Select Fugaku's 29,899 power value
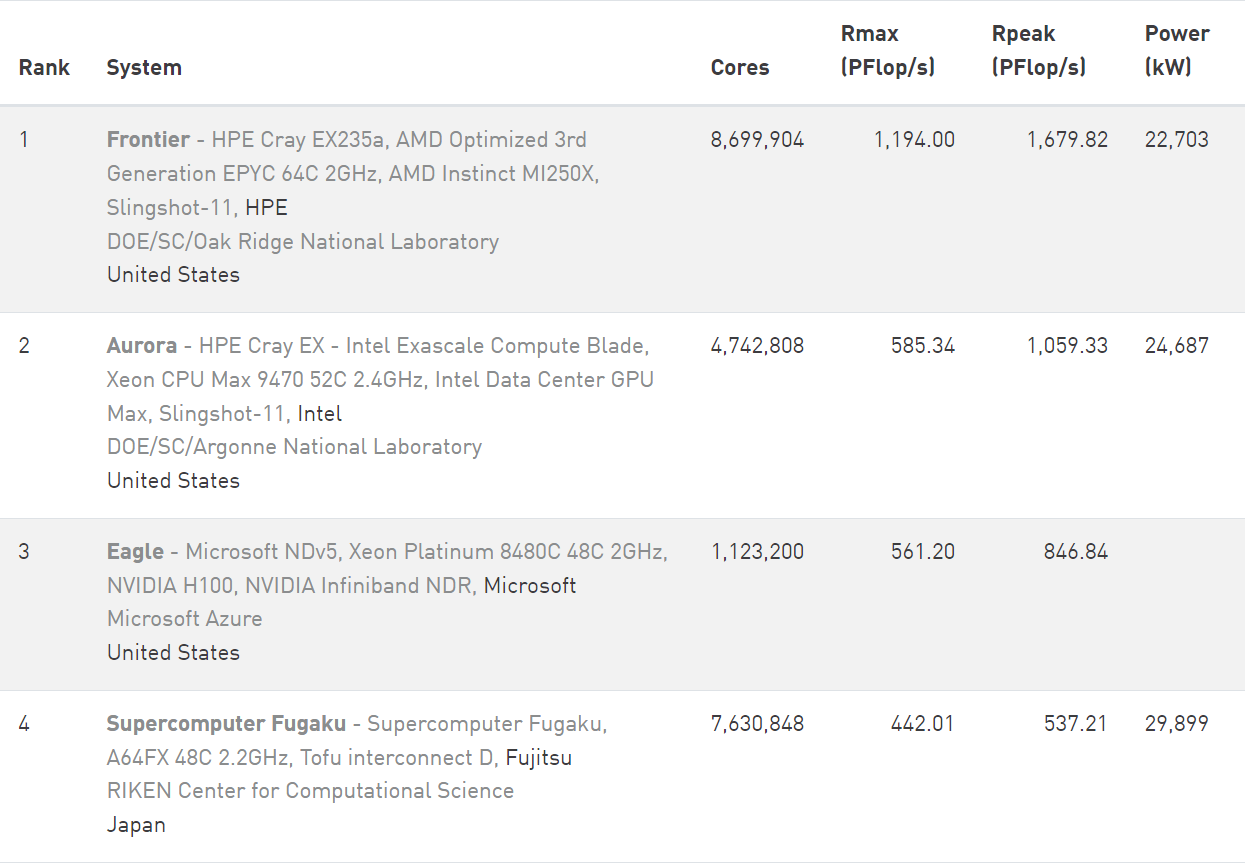Screen dimensions: 1245x863 [x=1177, y=723]
